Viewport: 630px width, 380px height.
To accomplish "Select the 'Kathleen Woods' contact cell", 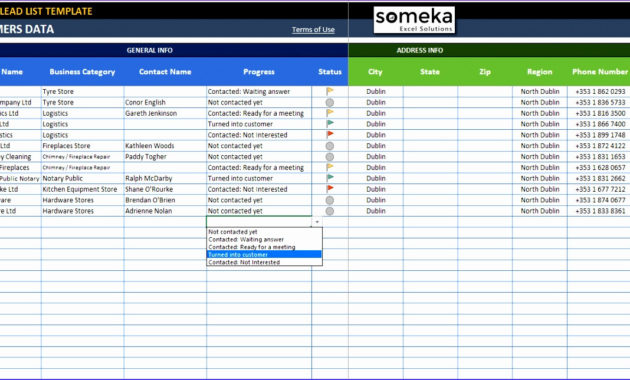I will [165, 146].
